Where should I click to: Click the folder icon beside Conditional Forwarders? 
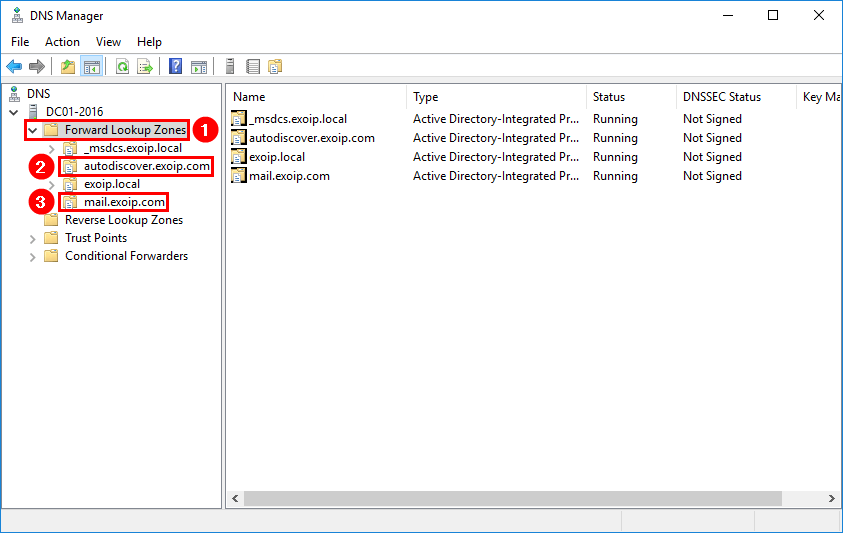(52, 256)
